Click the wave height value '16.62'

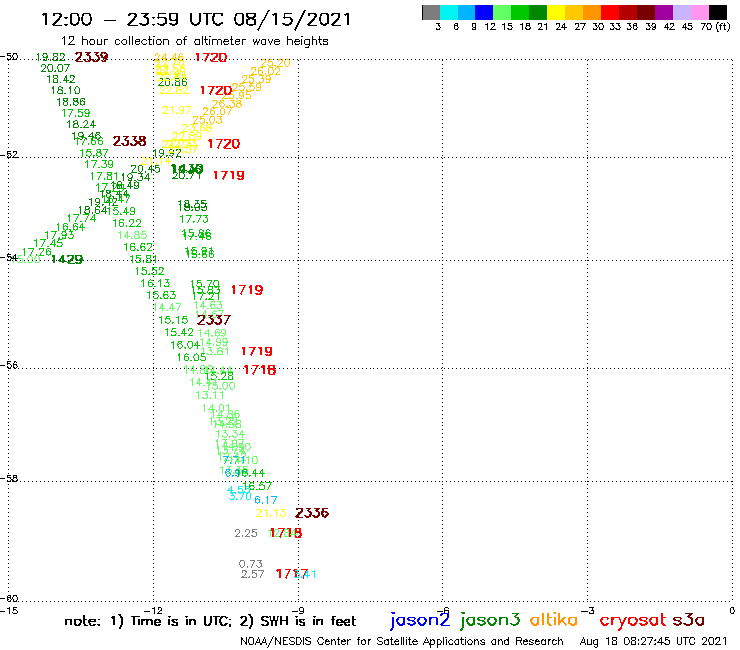(138, 247)
